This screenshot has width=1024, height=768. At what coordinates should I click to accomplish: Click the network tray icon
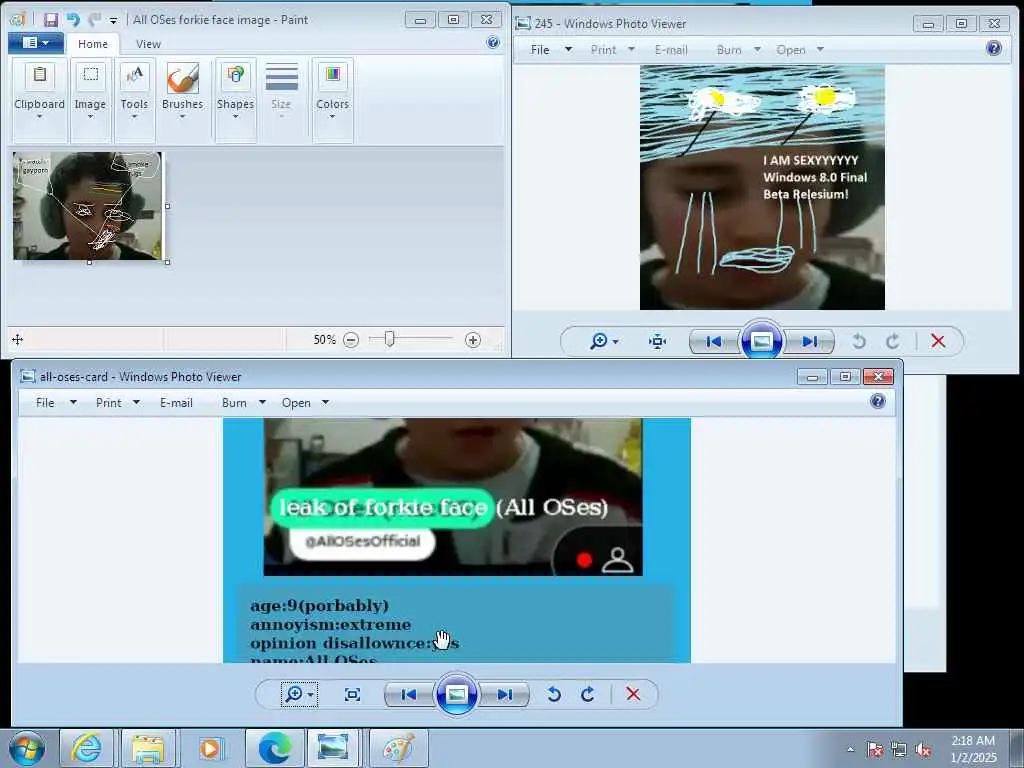point(899,750)
